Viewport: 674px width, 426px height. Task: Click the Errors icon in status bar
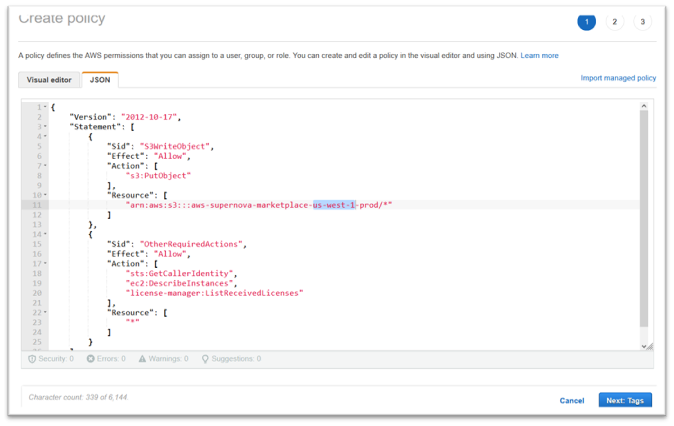coord(91,358)
